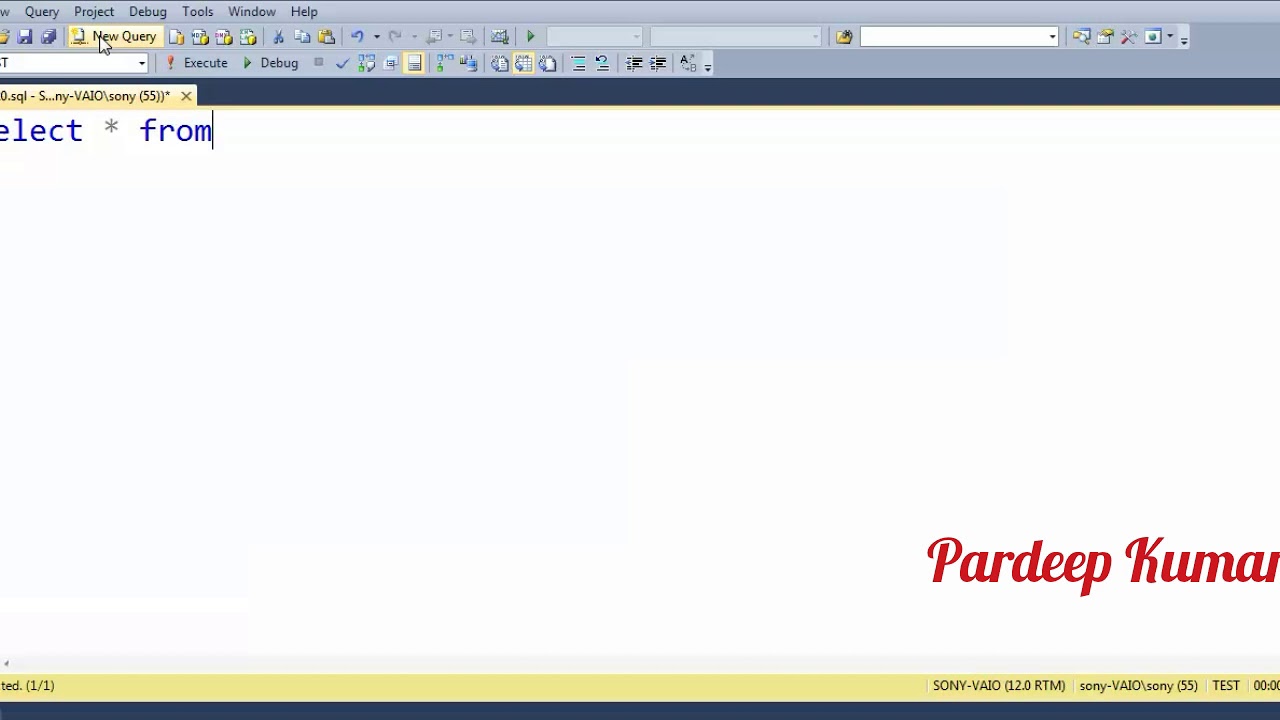Toggle Include Actual Execution Plan

coord(445,63)
